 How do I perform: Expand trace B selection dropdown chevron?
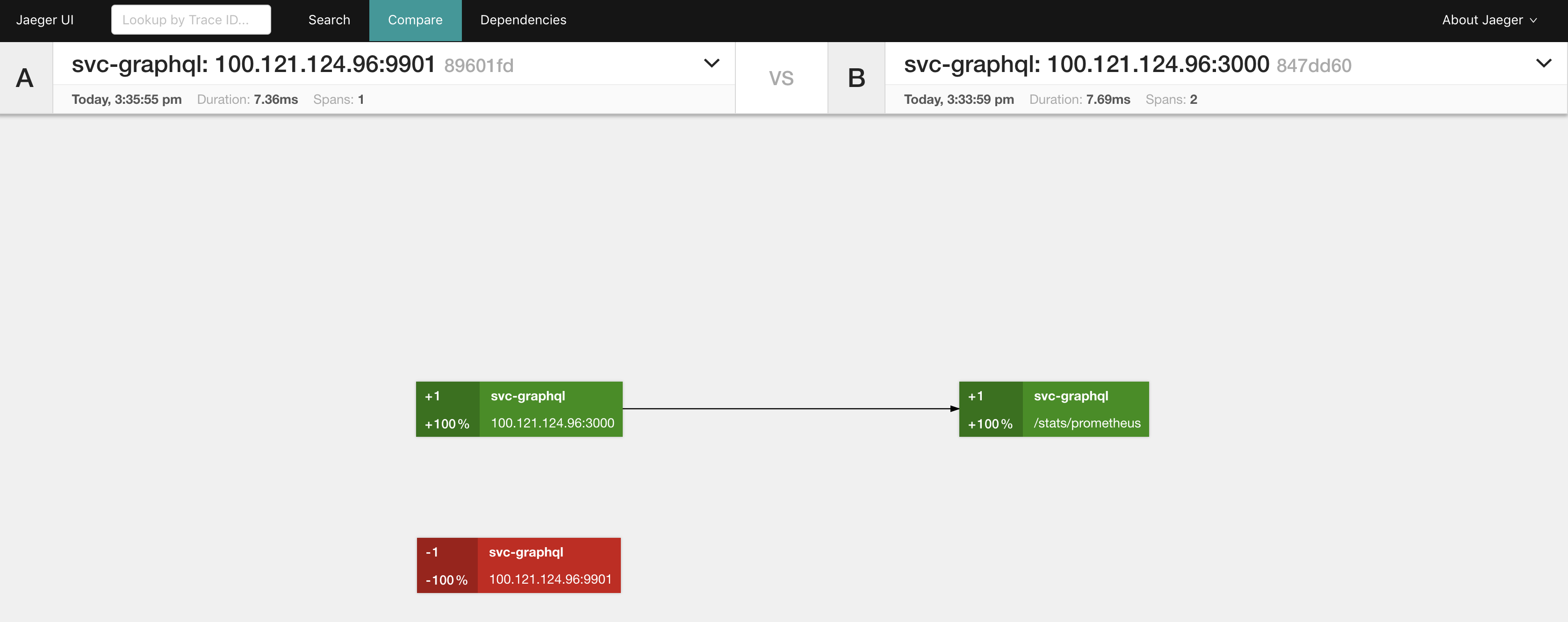point(1543,63)
